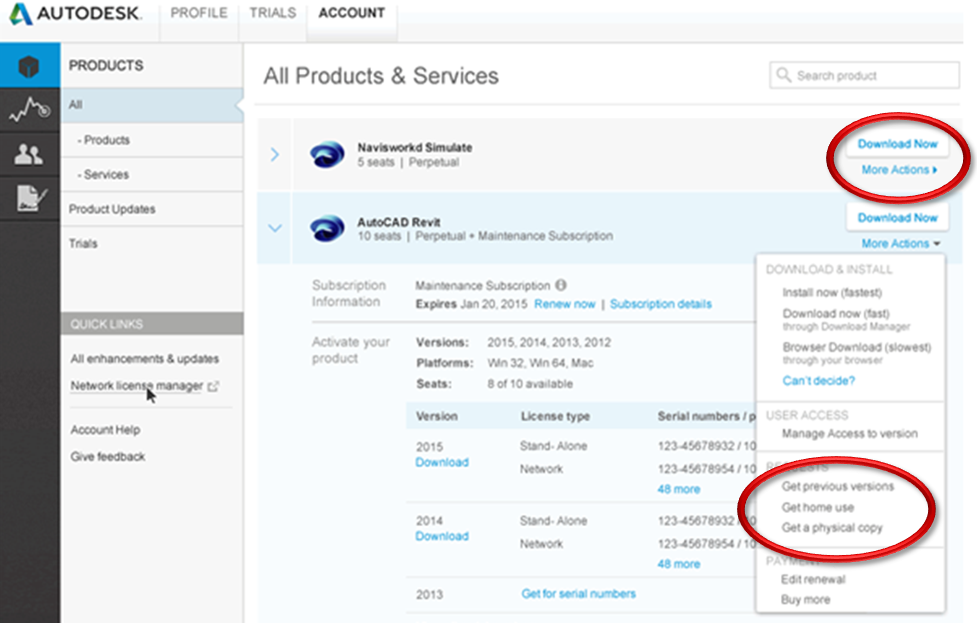This screenshot has height=623, width=977.
Task: Select All in the Products sidebar
Action: point(151,105)
